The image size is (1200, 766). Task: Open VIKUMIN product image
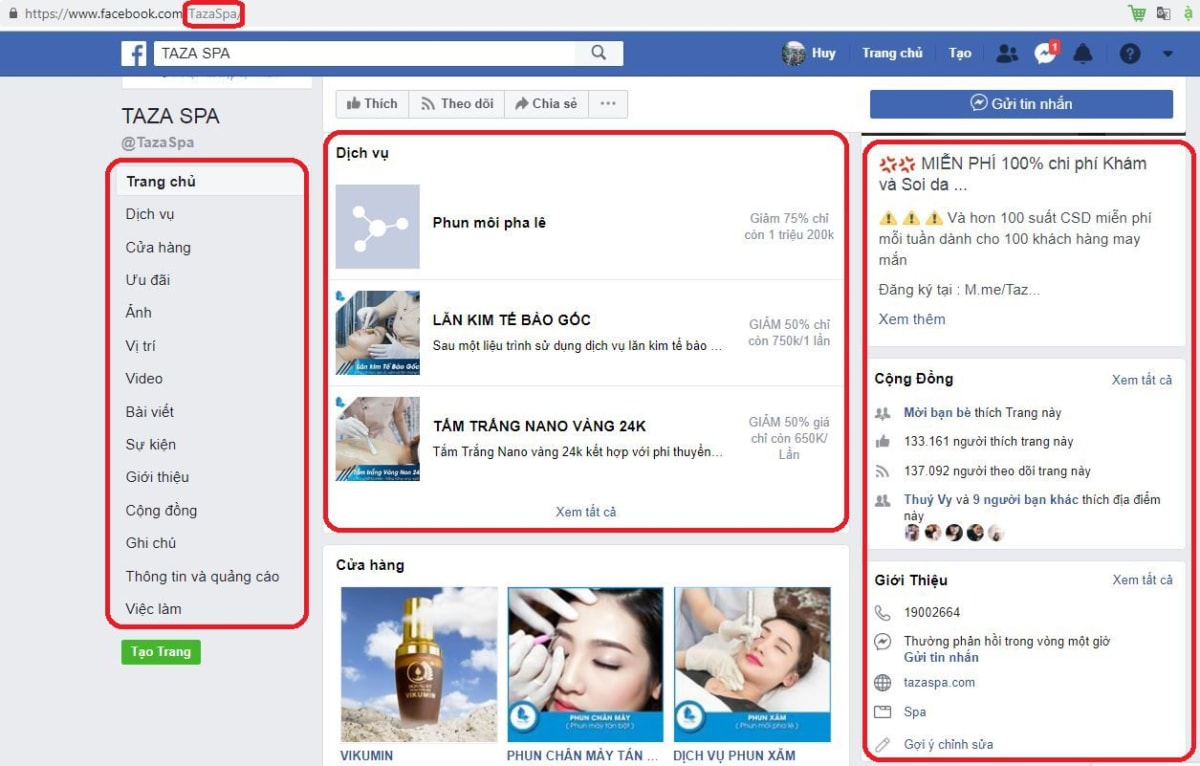pos(419,664)
